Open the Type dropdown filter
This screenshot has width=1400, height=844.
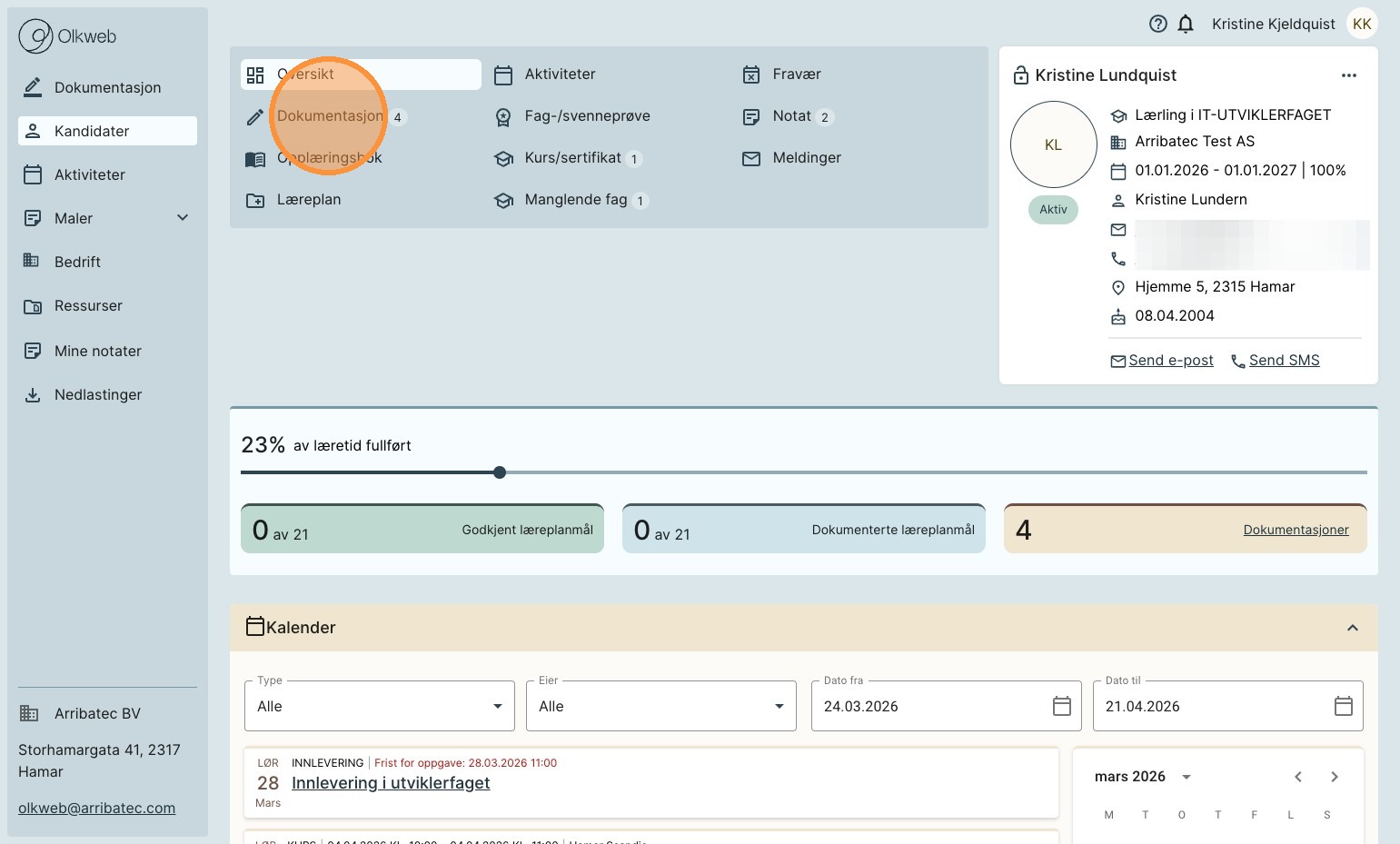[x=379, y=706]
